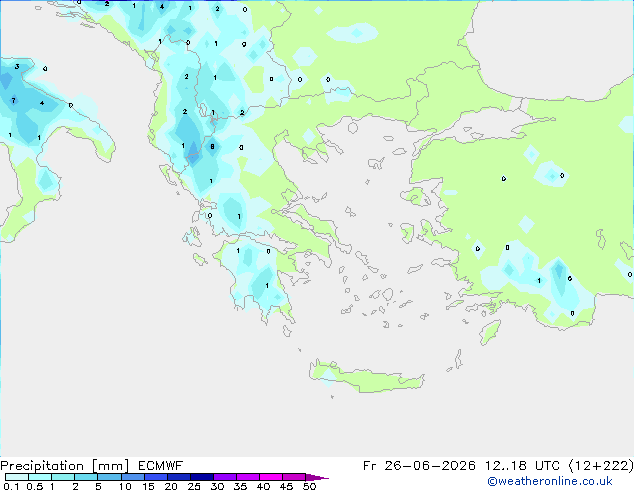Click the precipitation value 8 on the map
Image resolution: width=634 pixels, height=490 pixels.
point(212,146)
